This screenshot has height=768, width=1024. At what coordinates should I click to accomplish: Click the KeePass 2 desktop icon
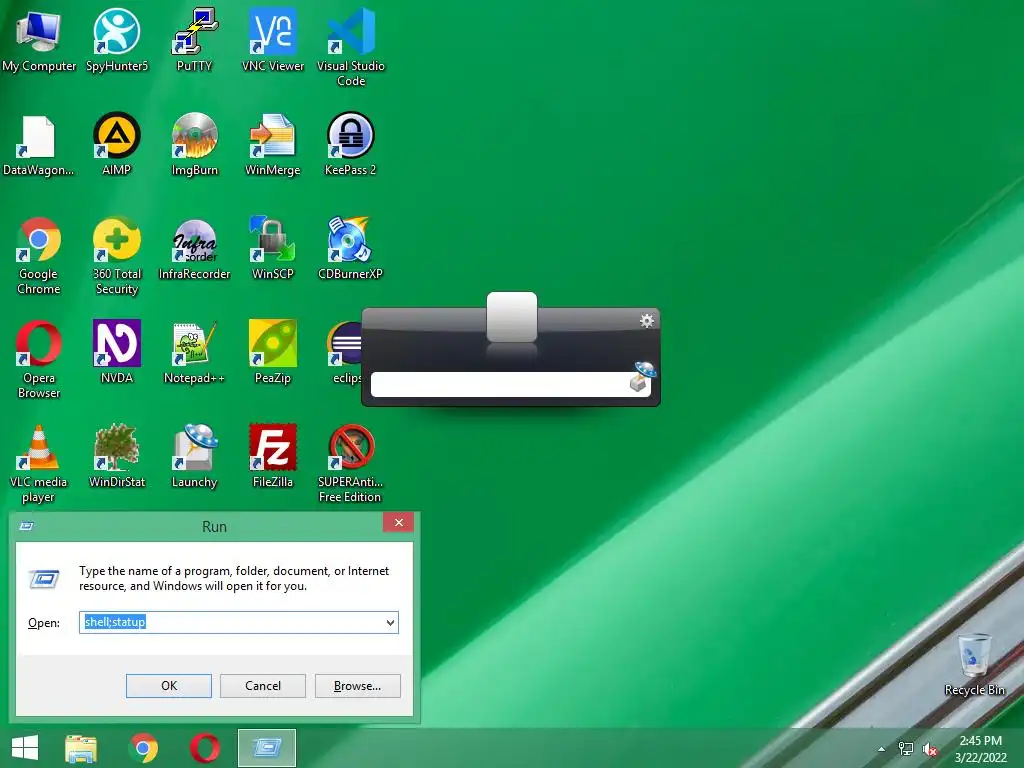coord(351,145)
